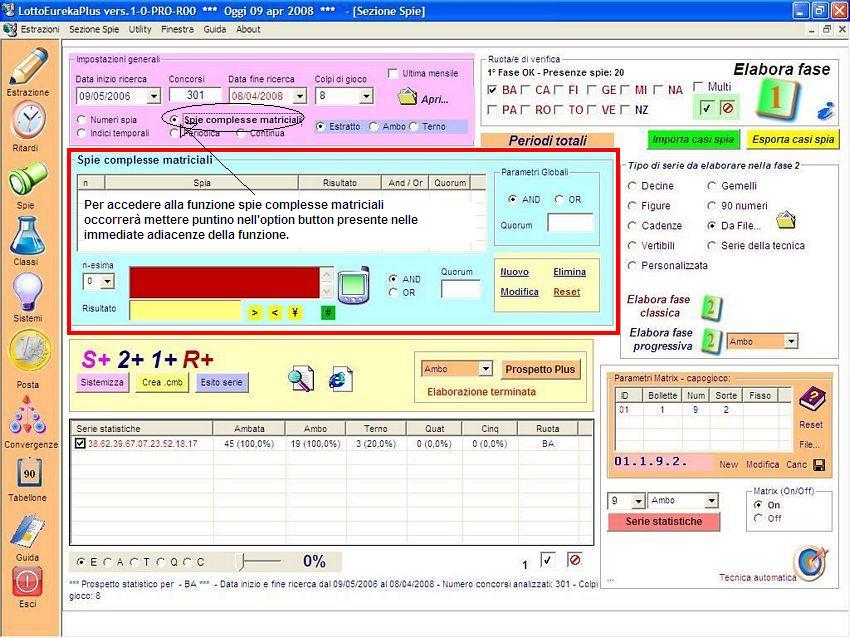
Task: Open the Data fine ricerca dropdown
Action: (300, 96)
